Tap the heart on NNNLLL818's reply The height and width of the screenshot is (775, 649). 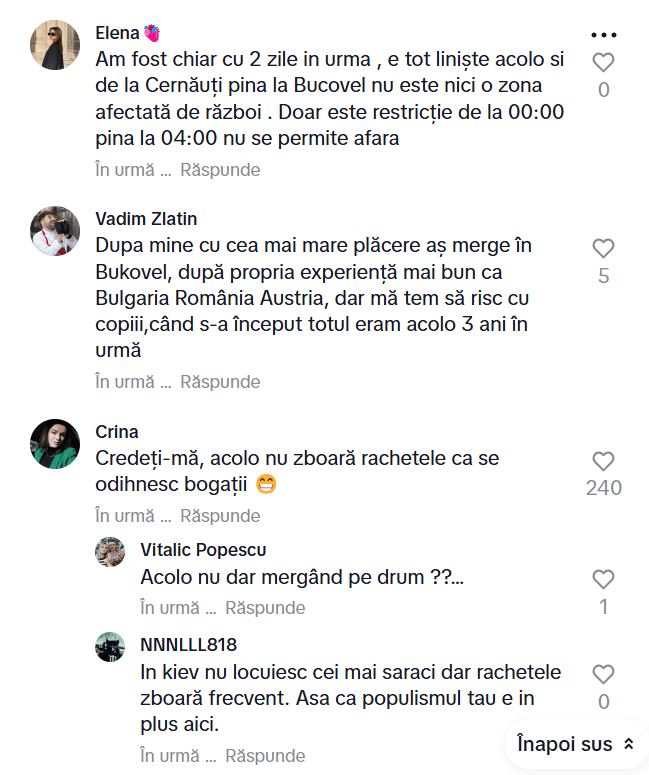coord(603,674)
